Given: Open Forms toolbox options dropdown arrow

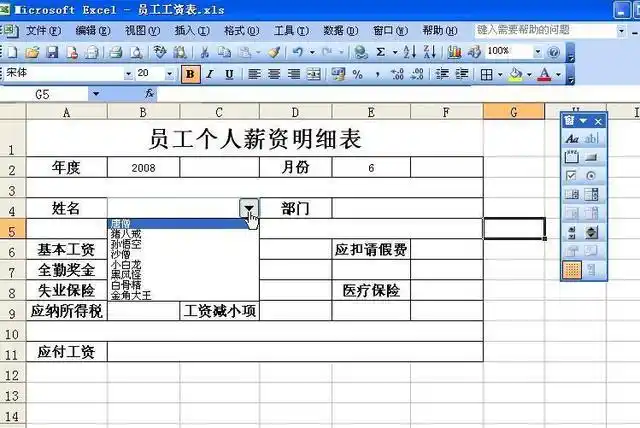Looking at the screenshot, I should [x=583, y=121].
